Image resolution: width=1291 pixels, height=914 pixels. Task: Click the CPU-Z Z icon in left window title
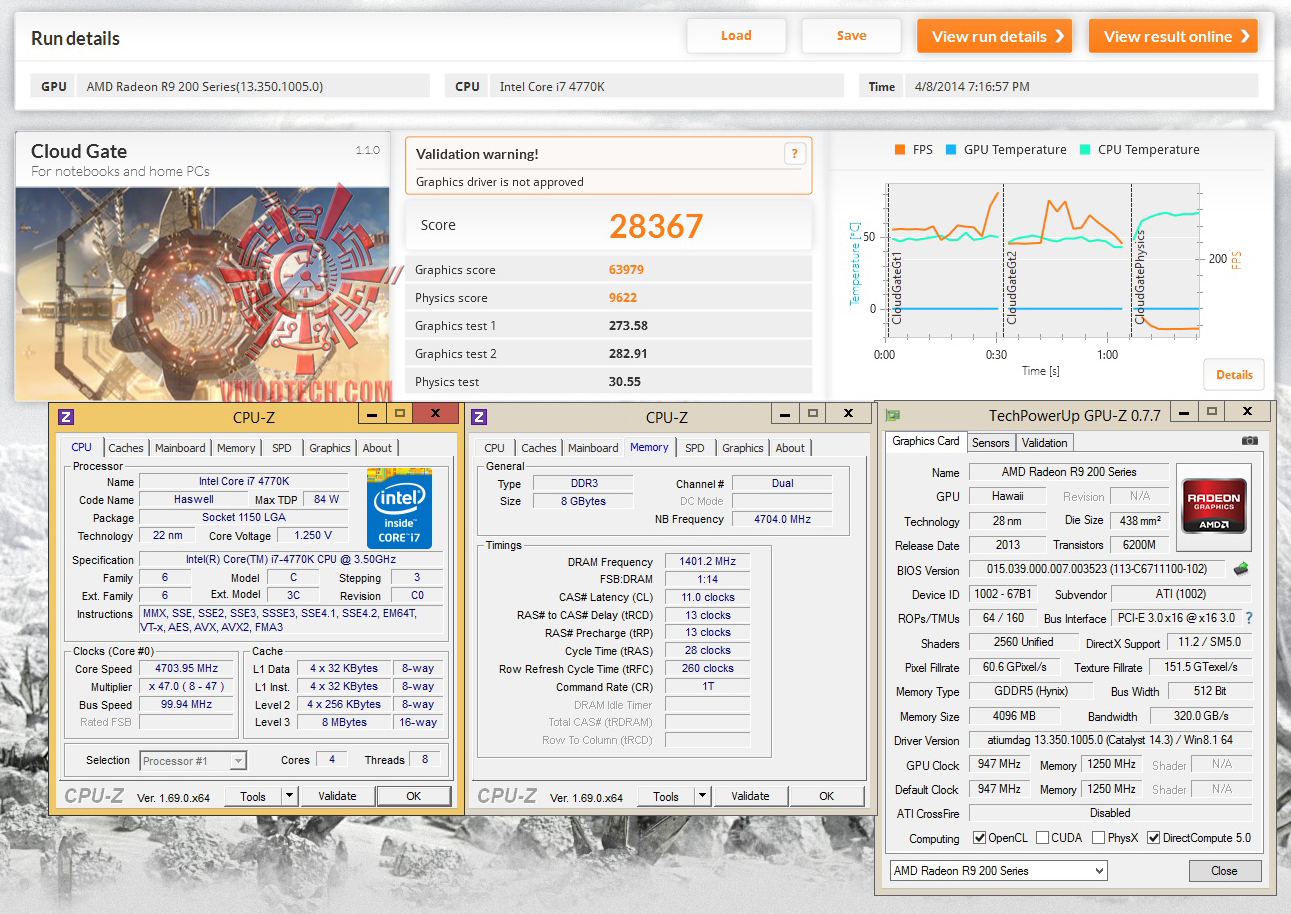(67, 416)
